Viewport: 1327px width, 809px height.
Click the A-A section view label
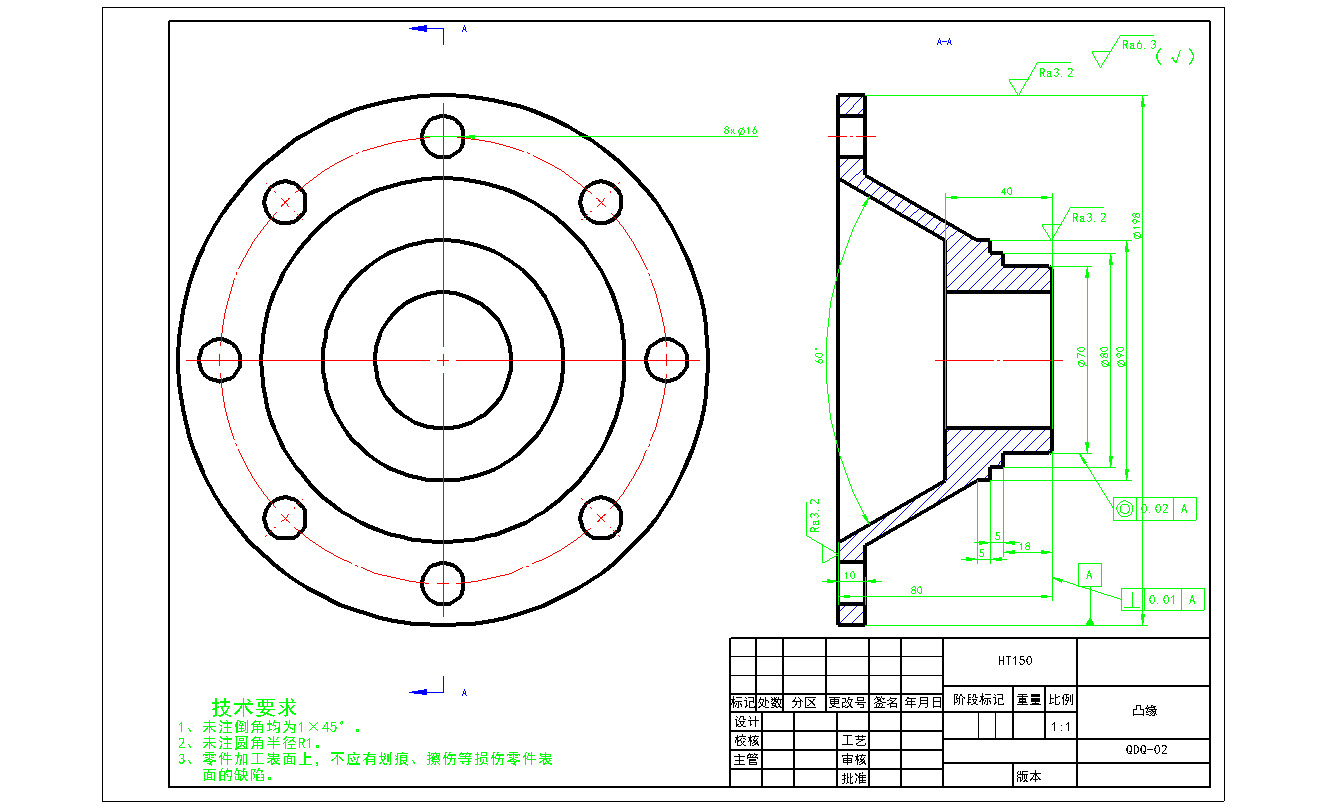pyautogui.click(x=943, y=42)
